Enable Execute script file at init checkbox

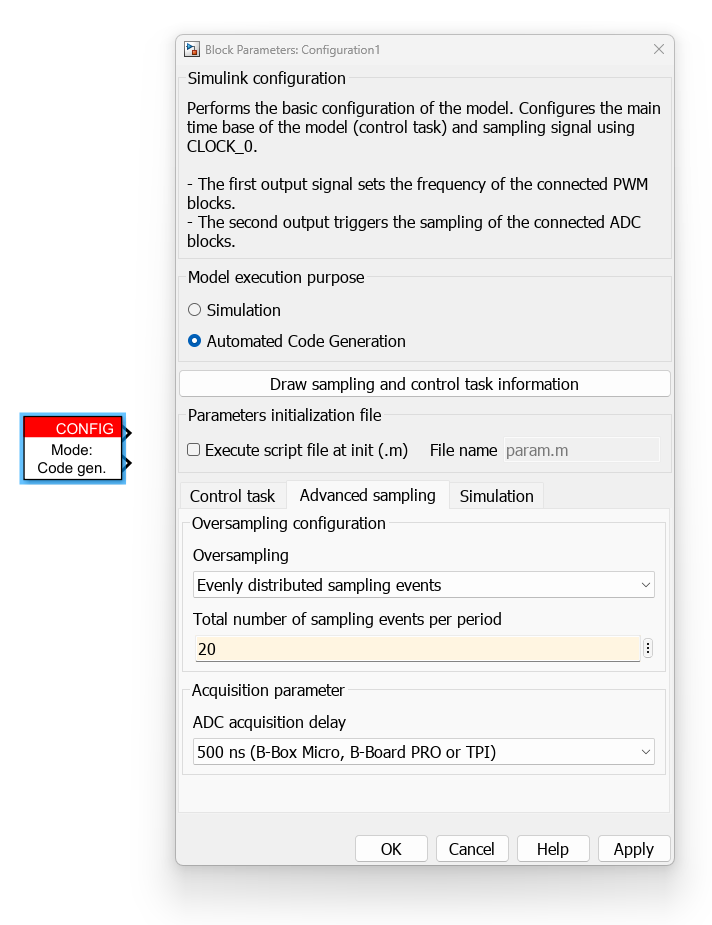coord(193,450)
